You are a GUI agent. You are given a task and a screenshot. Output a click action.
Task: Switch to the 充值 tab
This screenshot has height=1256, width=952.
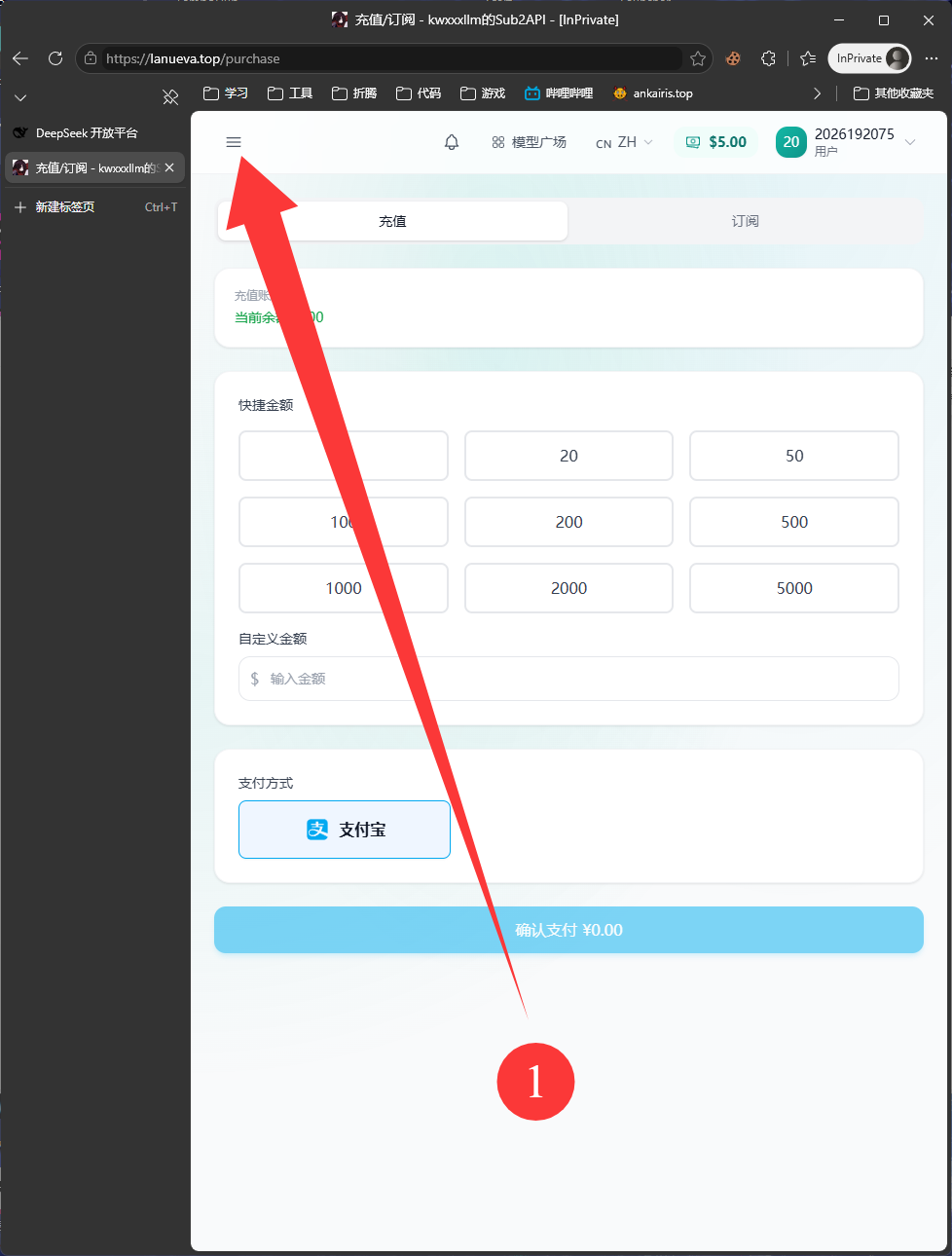392,221
